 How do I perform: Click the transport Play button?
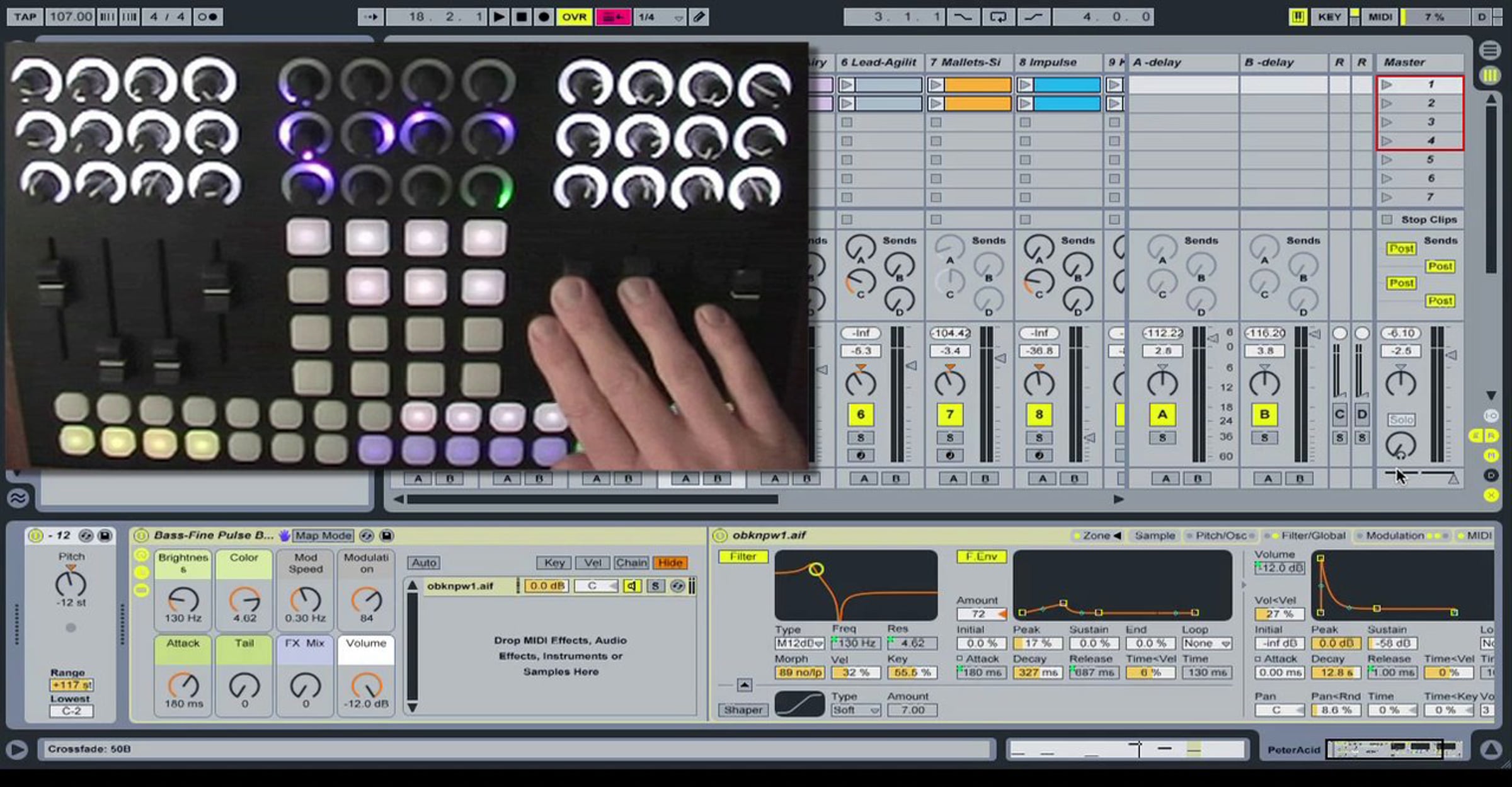[x=498, y=17]
